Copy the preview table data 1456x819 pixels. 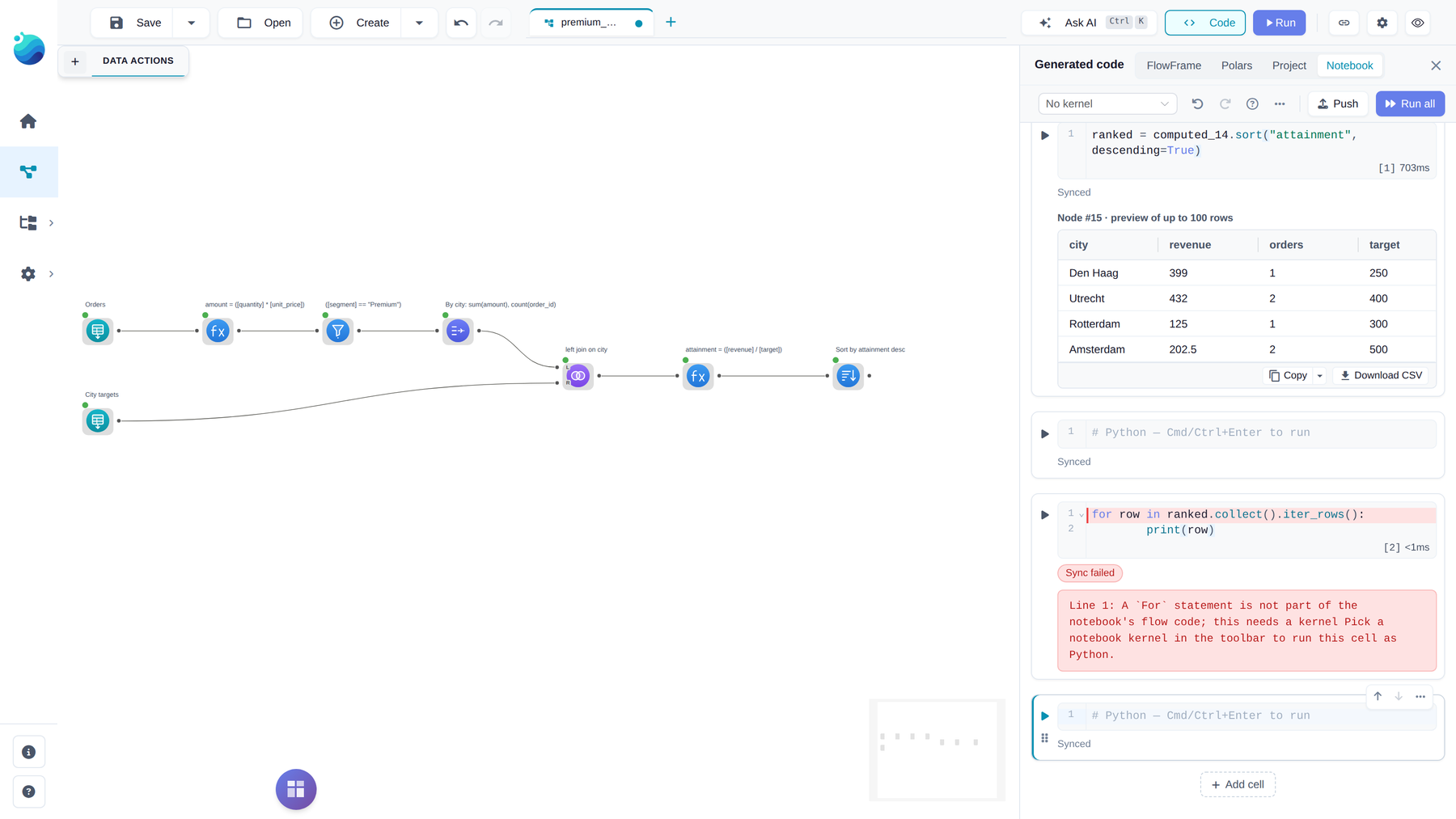click(1289, 375)
